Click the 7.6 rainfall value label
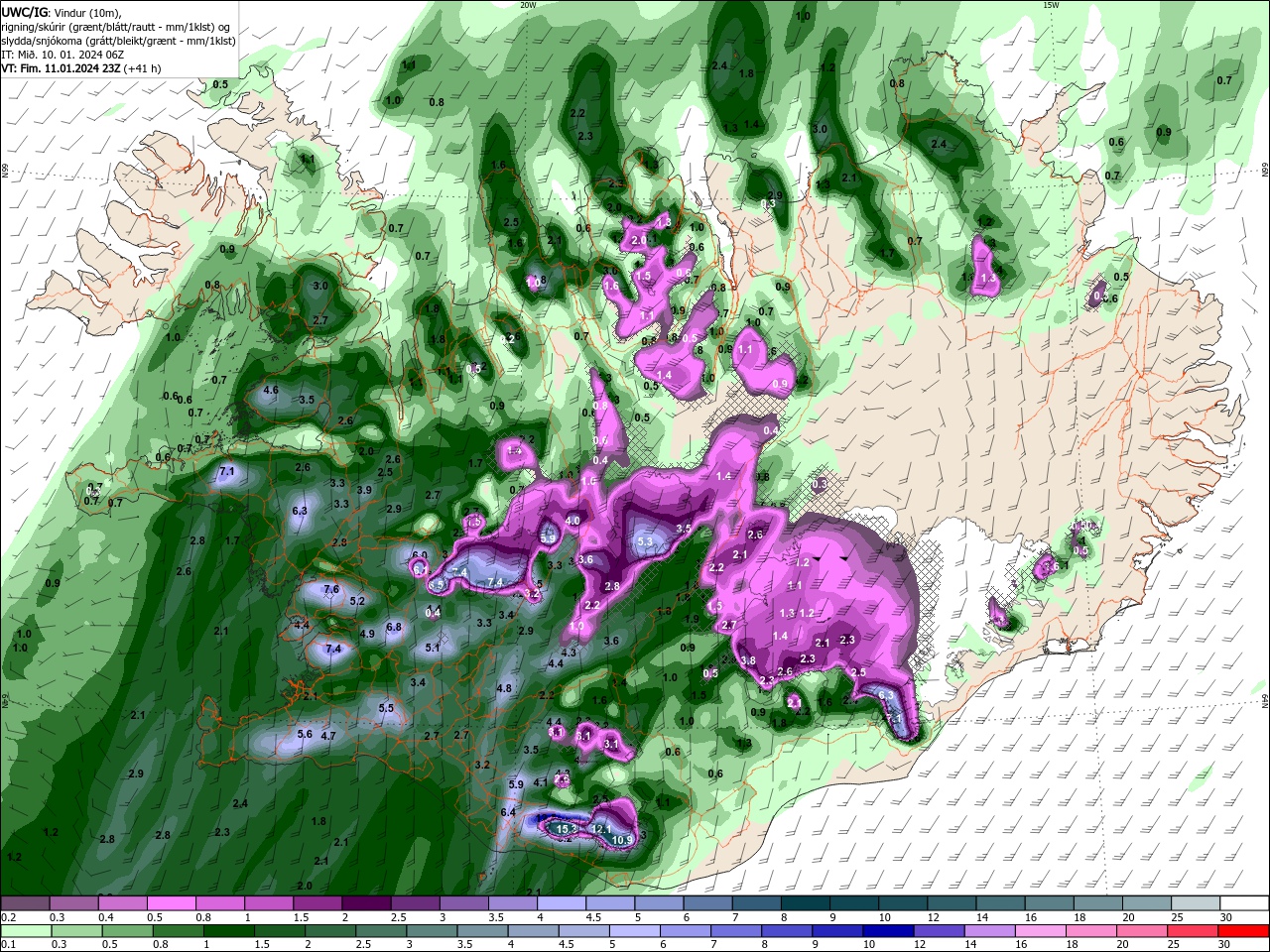1270x952 pixels. click(331, 589)
